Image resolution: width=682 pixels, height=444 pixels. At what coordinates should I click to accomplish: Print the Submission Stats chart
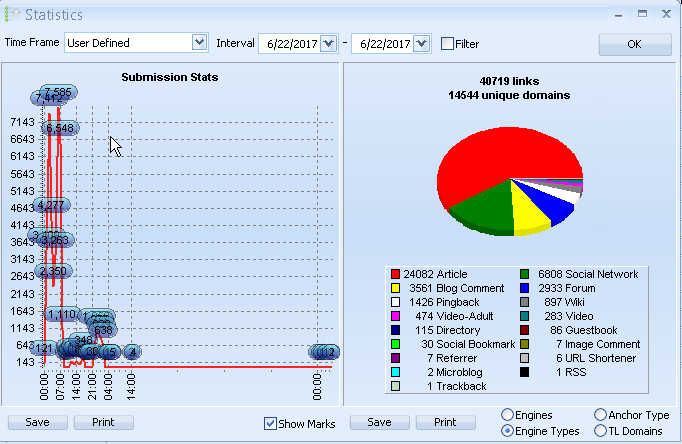pos(104,422)
